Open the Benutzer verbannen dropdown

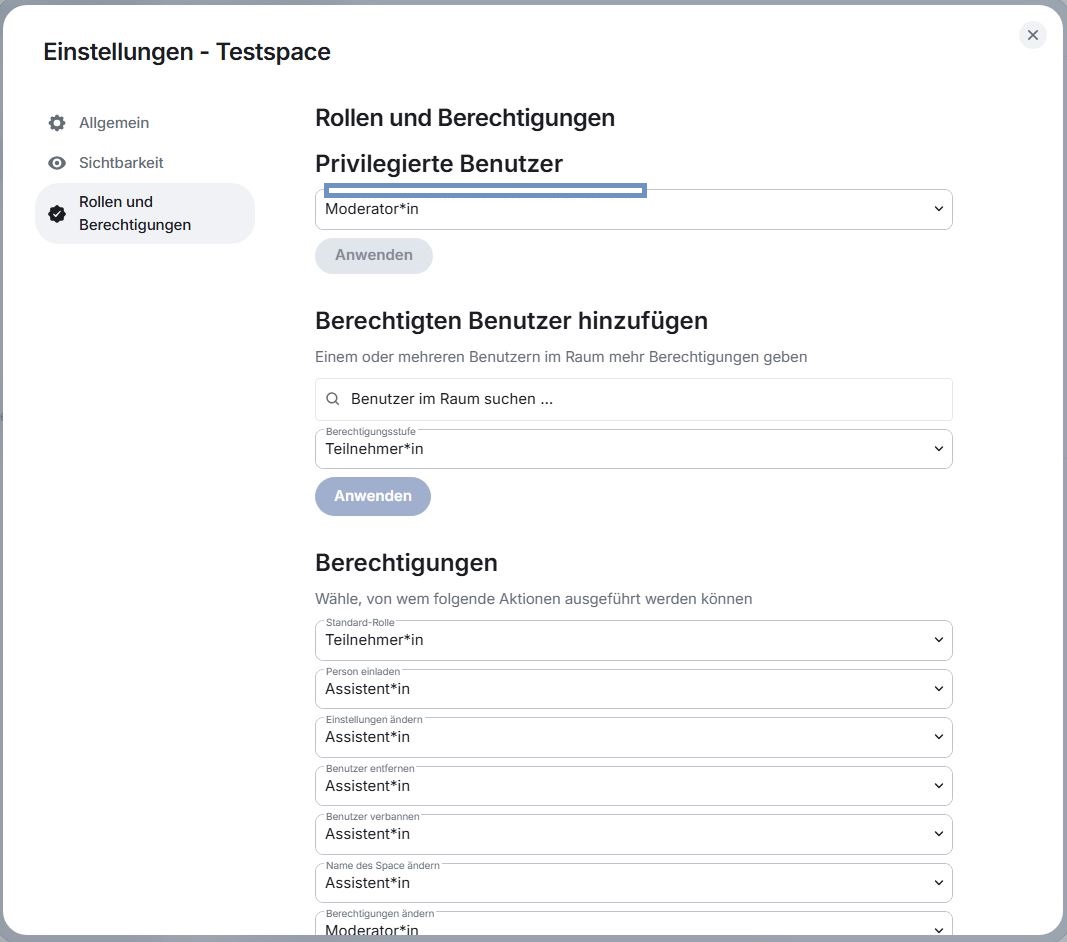click(x=634, y=834)
